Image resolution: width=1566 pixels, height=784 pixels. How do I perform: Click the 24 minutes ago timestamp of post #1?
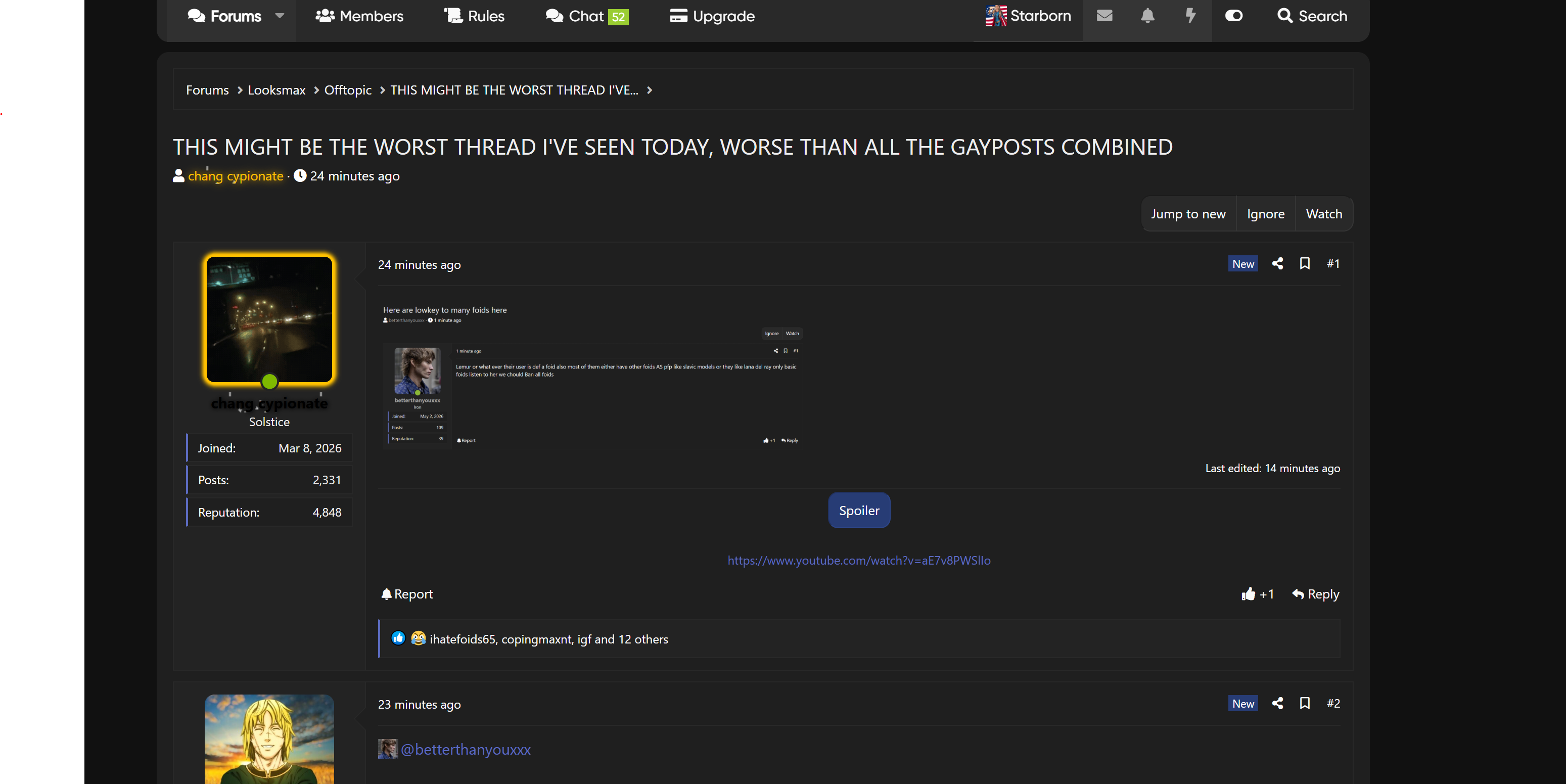[x=420, y=264]
